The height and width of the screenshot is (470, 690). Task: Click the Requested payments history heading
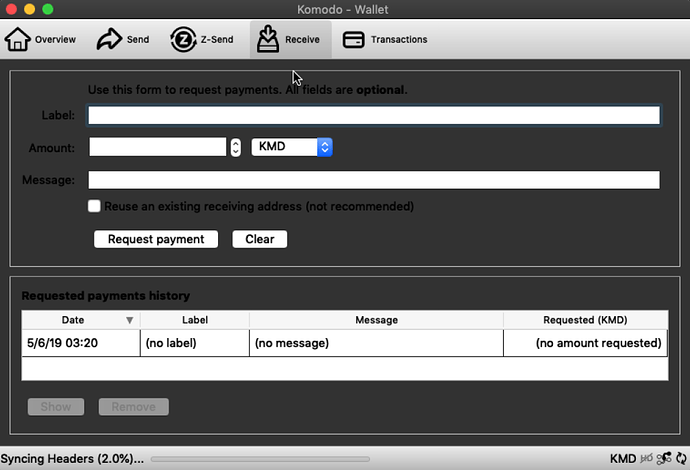click(x=106, y=296)
